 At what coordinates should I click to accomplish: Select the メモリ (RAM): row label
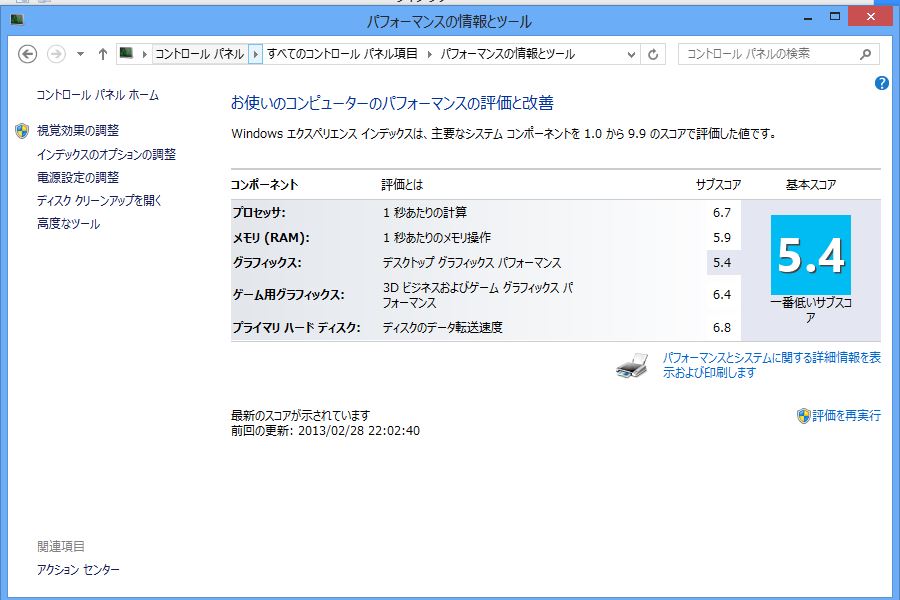pyautogui.click(x=271, y=238)
